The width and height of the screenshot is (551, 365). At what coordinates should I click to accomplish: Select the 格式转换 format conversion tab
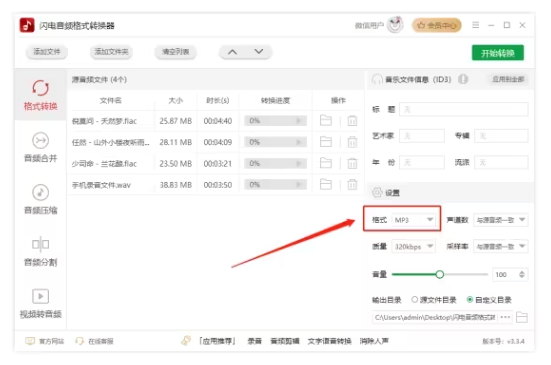pyautogui.click(x=40, y=95)
